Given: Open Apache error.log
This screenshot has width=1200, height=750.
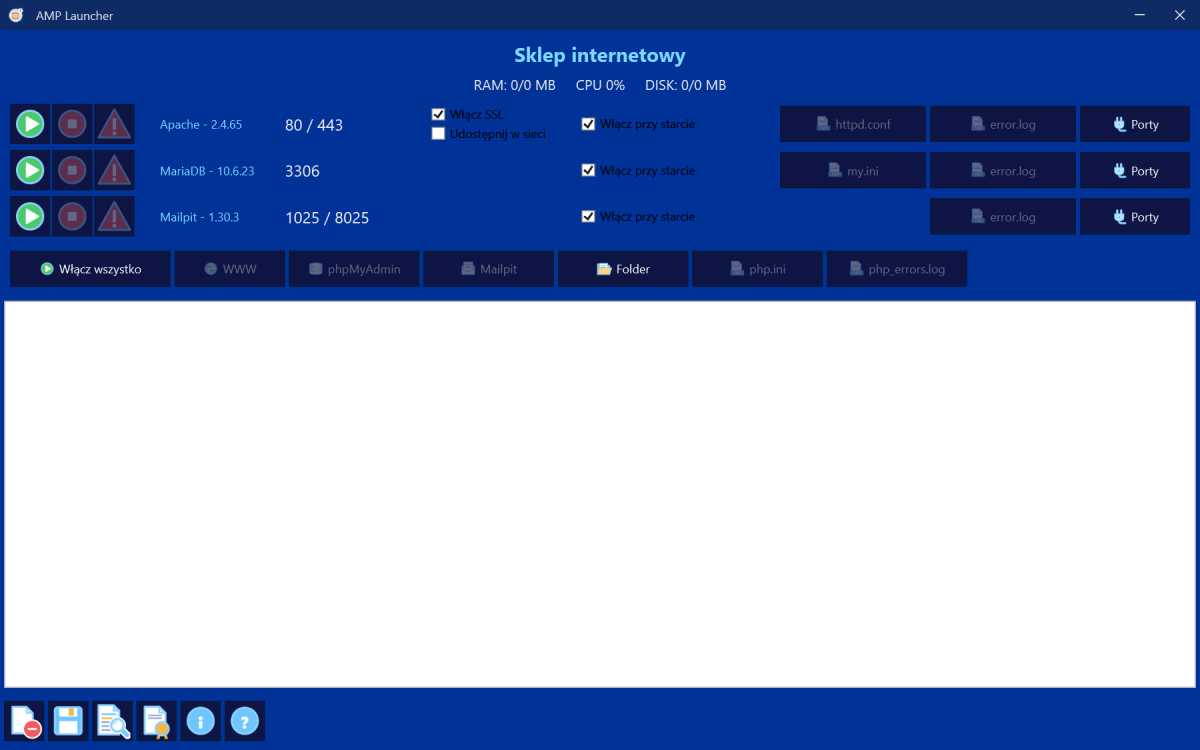Looking at the screenshot, I should point(1003,125).
